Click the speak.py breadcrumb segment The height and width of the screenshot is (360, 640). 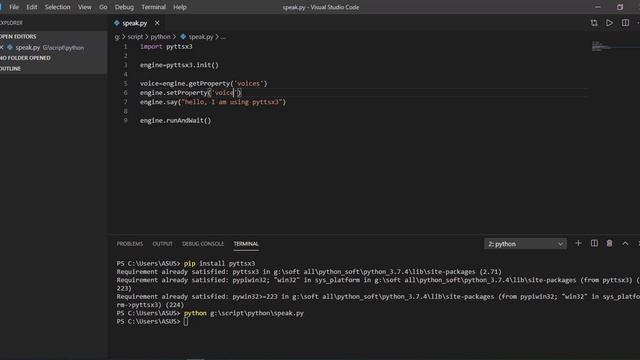pyautogui.click(x=201, y=37)
